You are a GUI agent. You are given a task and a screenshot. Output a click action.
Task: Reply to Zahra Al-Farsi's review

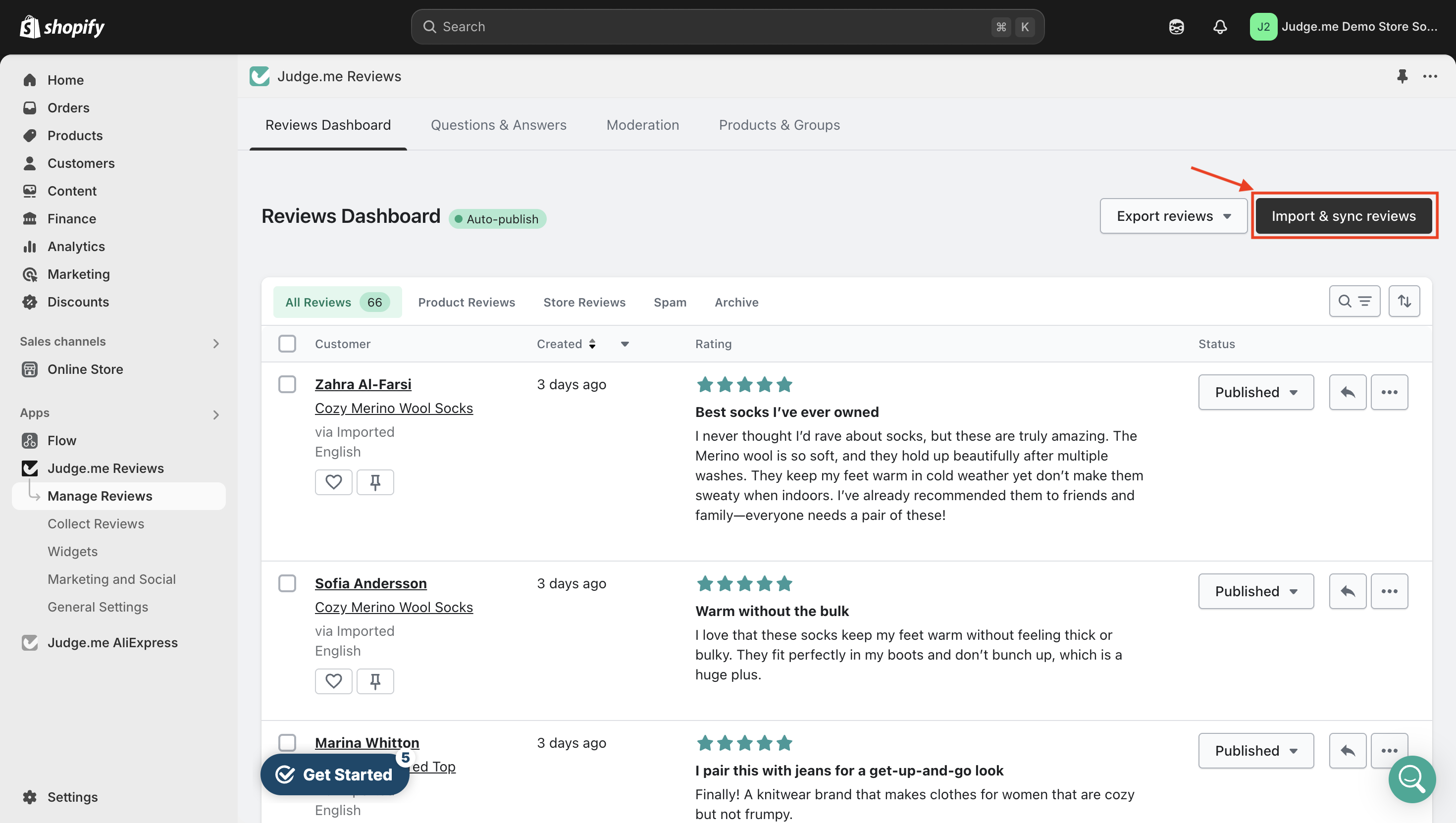[x=1348, y=392]
